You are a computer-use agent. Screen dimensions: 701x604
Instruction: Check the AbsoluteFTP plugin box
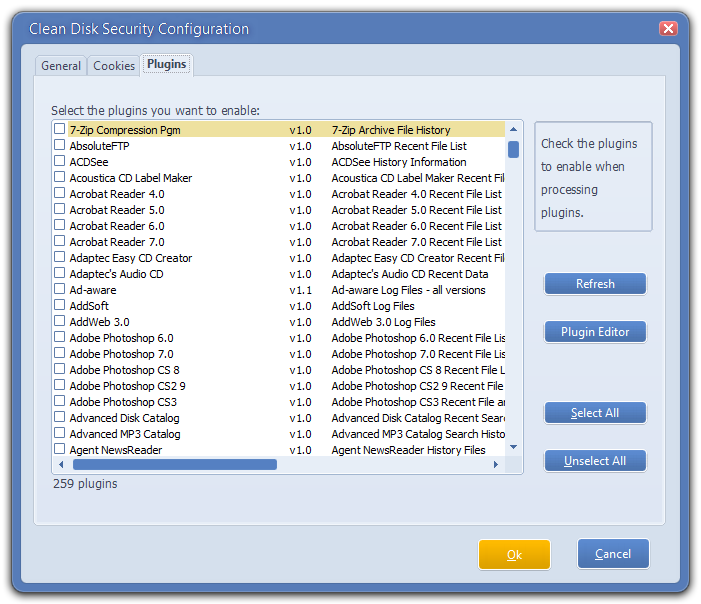[x=59, y=145]
